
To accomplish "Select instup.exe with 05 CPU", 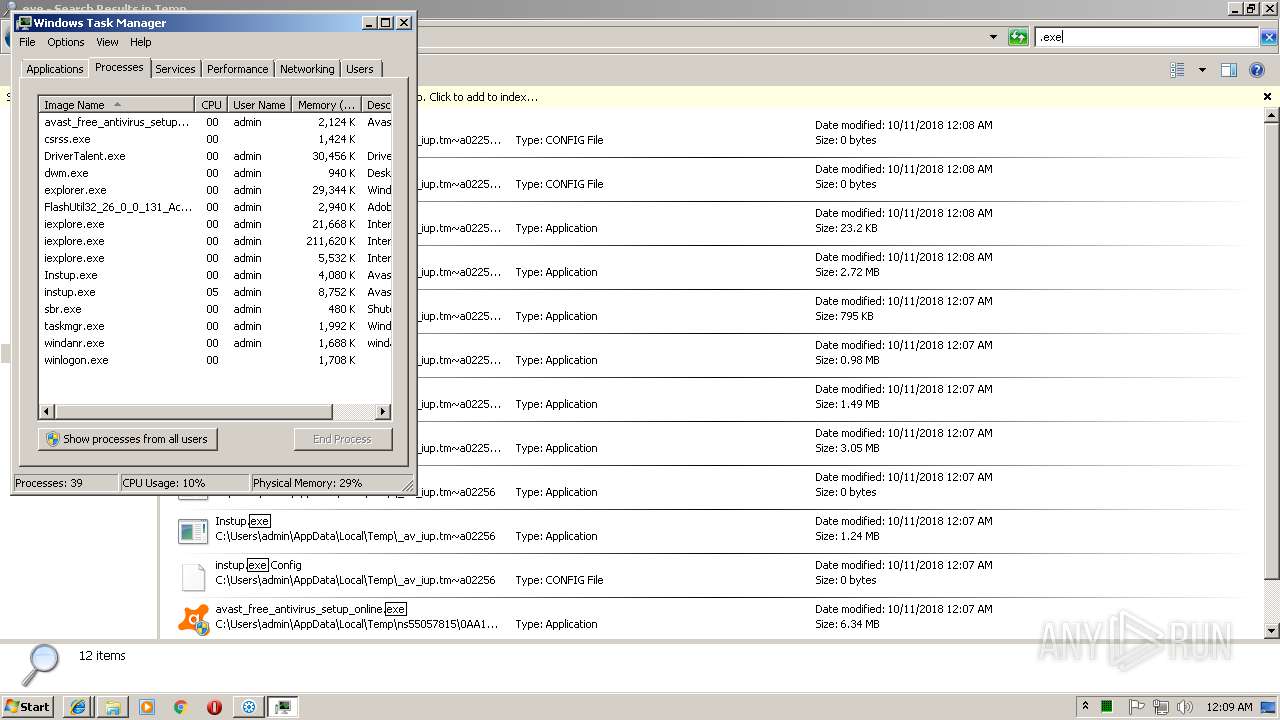I will click(x=215, y=292).
